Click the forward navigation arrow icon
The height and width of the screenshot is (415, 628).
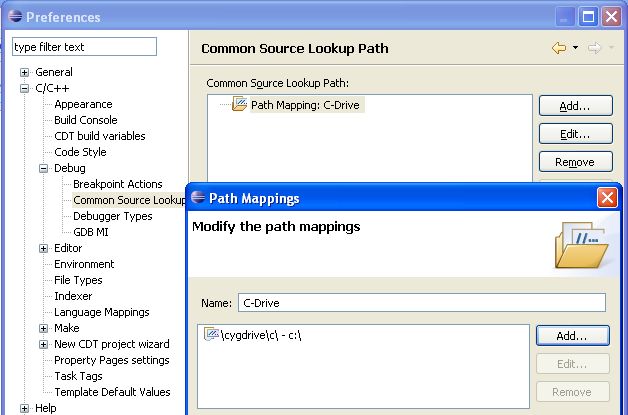pyautogui.click(x=594, y=48)
